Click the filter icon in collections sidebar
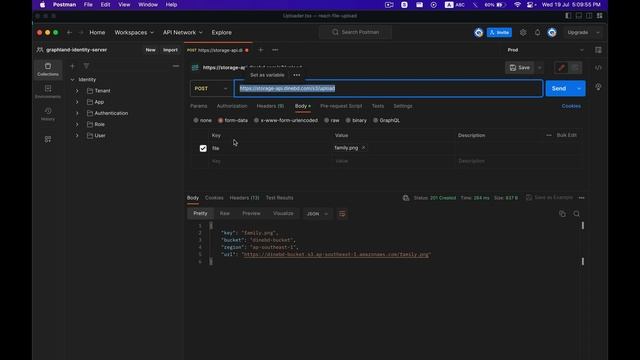 (87, 66)
